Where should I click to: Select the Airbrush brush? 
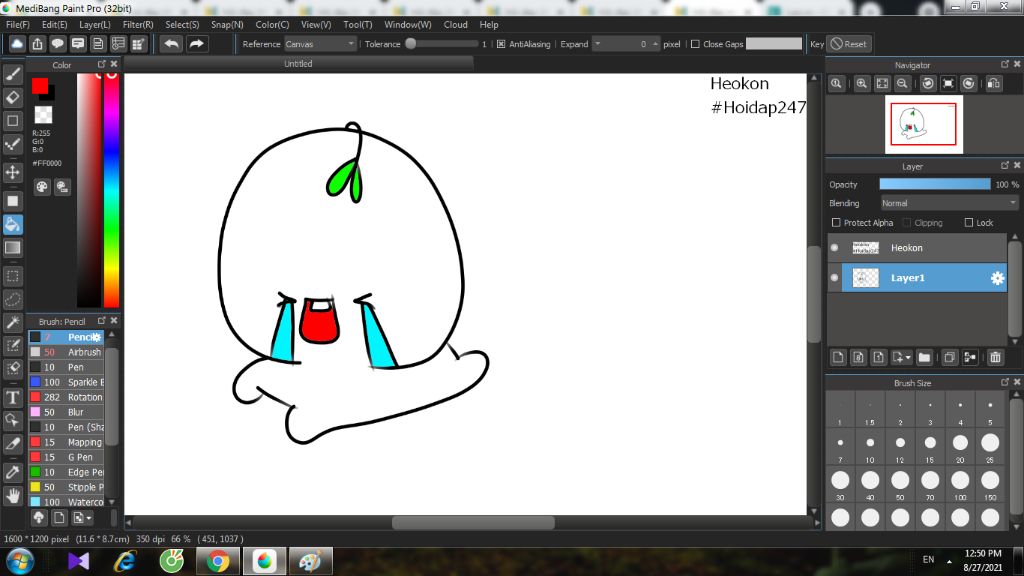(66, 352)
